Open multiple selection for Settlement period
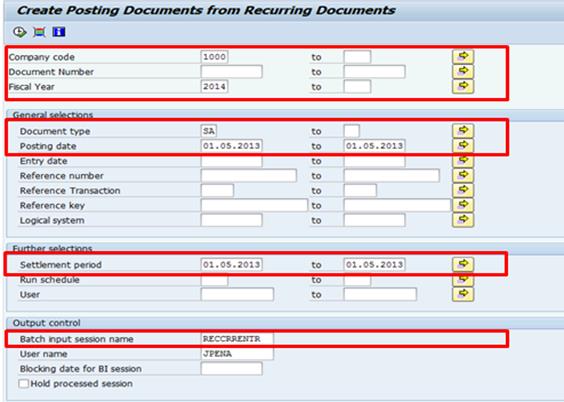 click(463, 264)
